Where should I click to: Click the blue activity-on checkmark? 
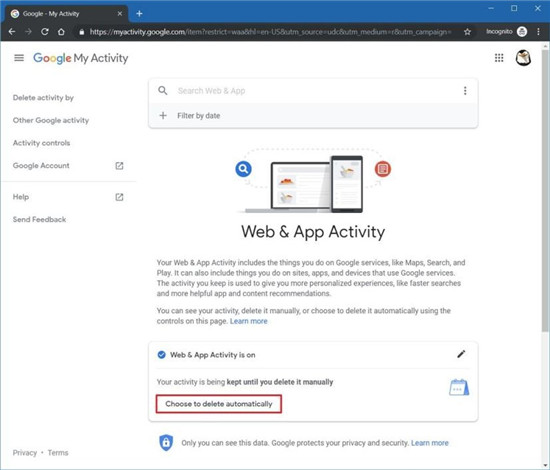(x=161, y=355)
